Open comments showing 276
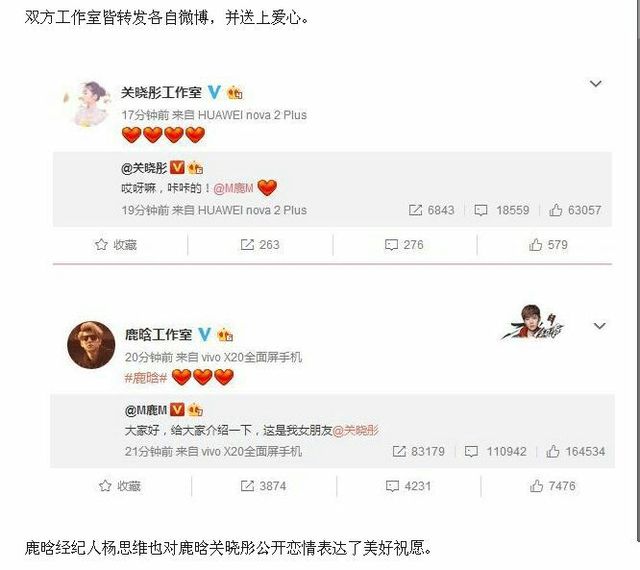Image resolution: width=640 pixels, height=570 pixels. (404, 245)
